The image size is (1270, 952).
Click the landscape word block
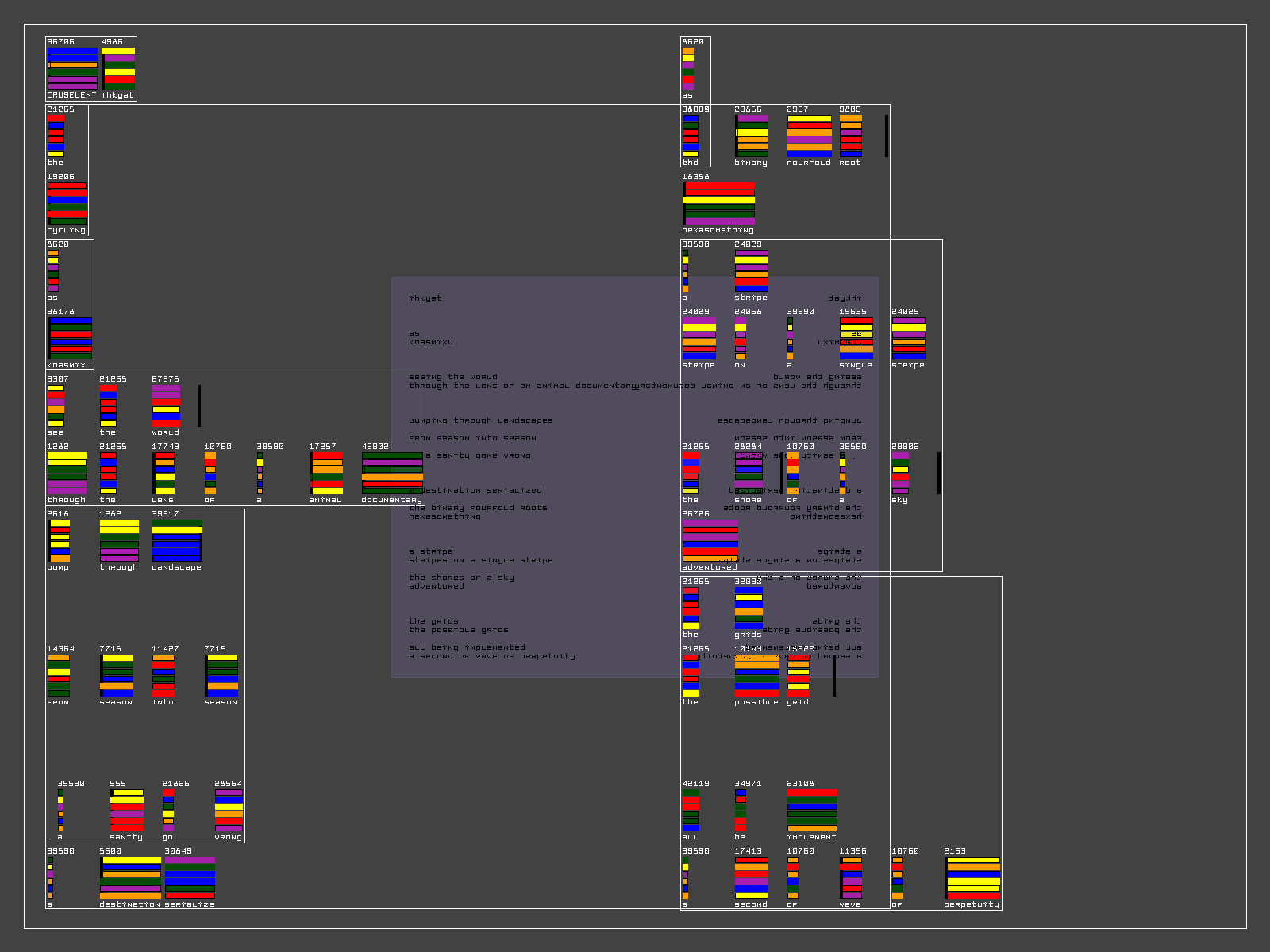point(177,540)
